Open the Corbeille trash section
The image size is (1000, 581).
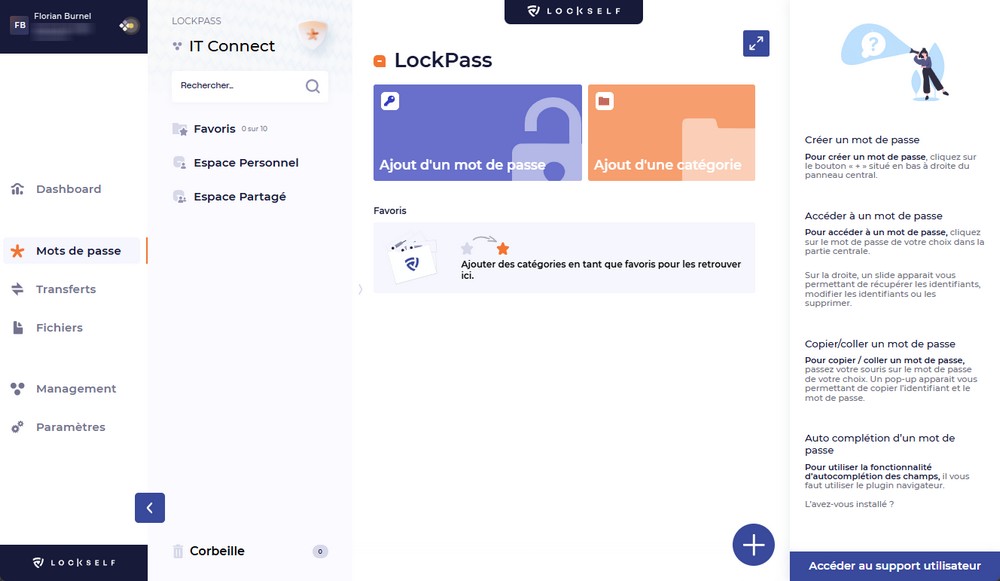pyautogui.click(x=215, y=551)
